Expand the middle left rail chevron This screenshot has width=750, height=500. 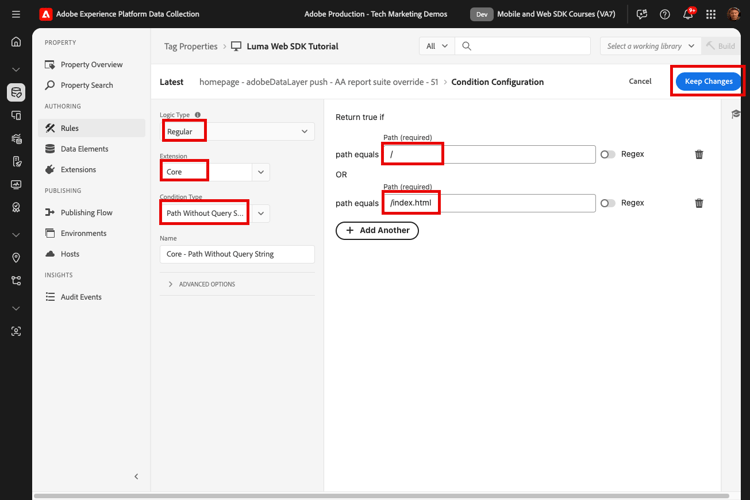point(16,235)
